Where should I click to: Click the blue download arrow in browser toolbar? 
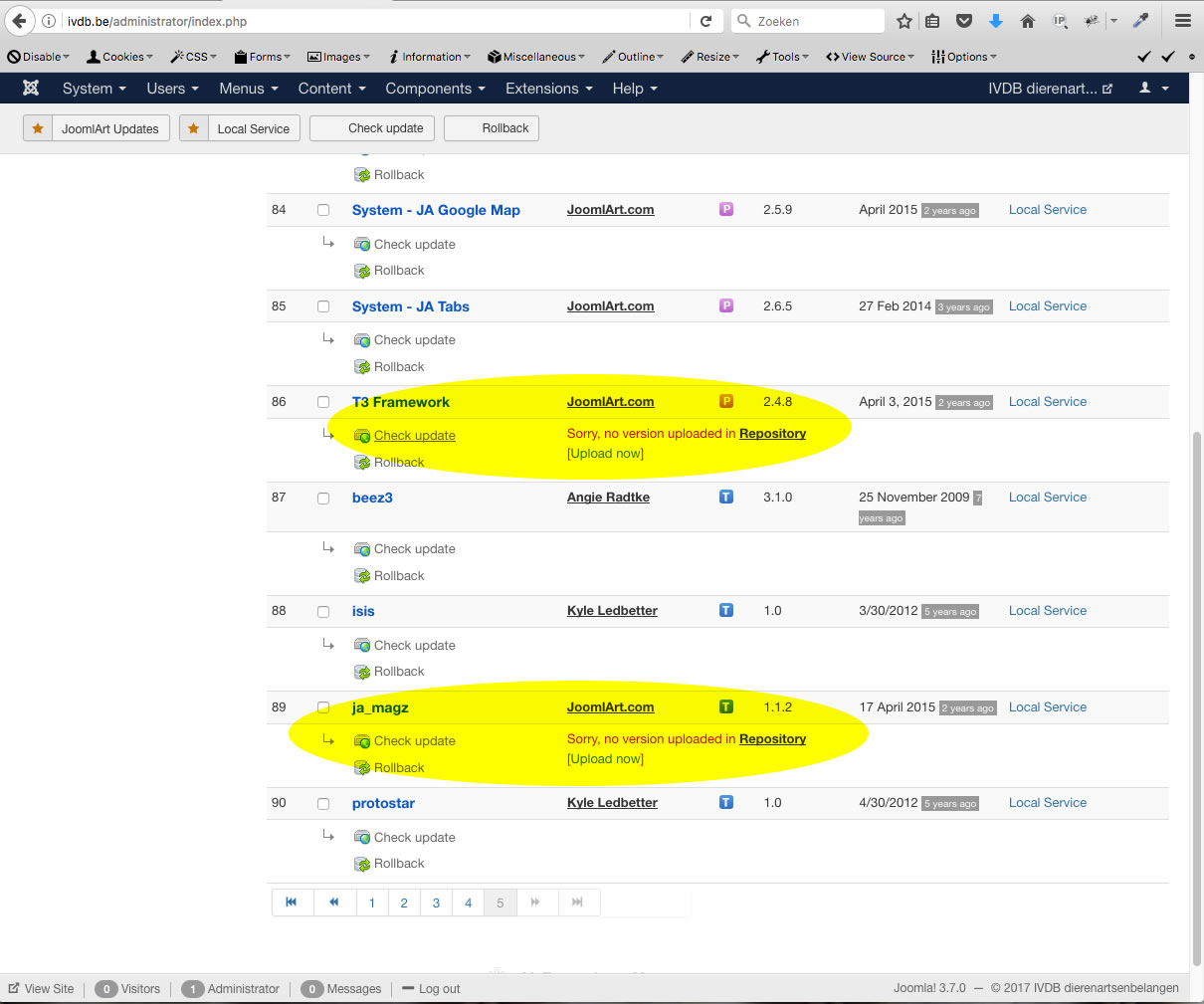(x=996, y=20)
